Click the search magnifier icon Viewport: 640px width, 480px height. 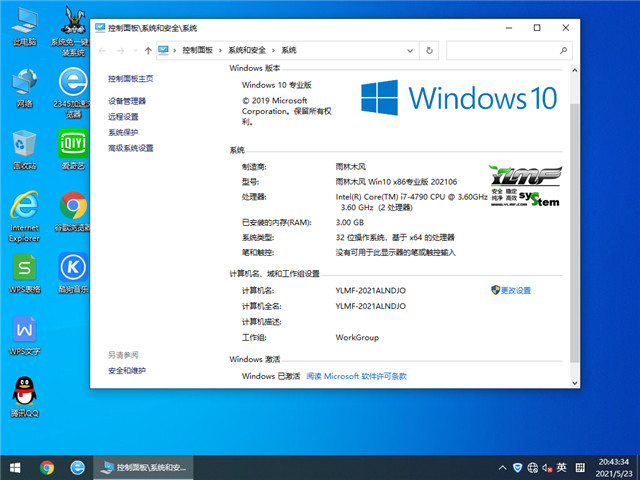click(x=563, y=51)
